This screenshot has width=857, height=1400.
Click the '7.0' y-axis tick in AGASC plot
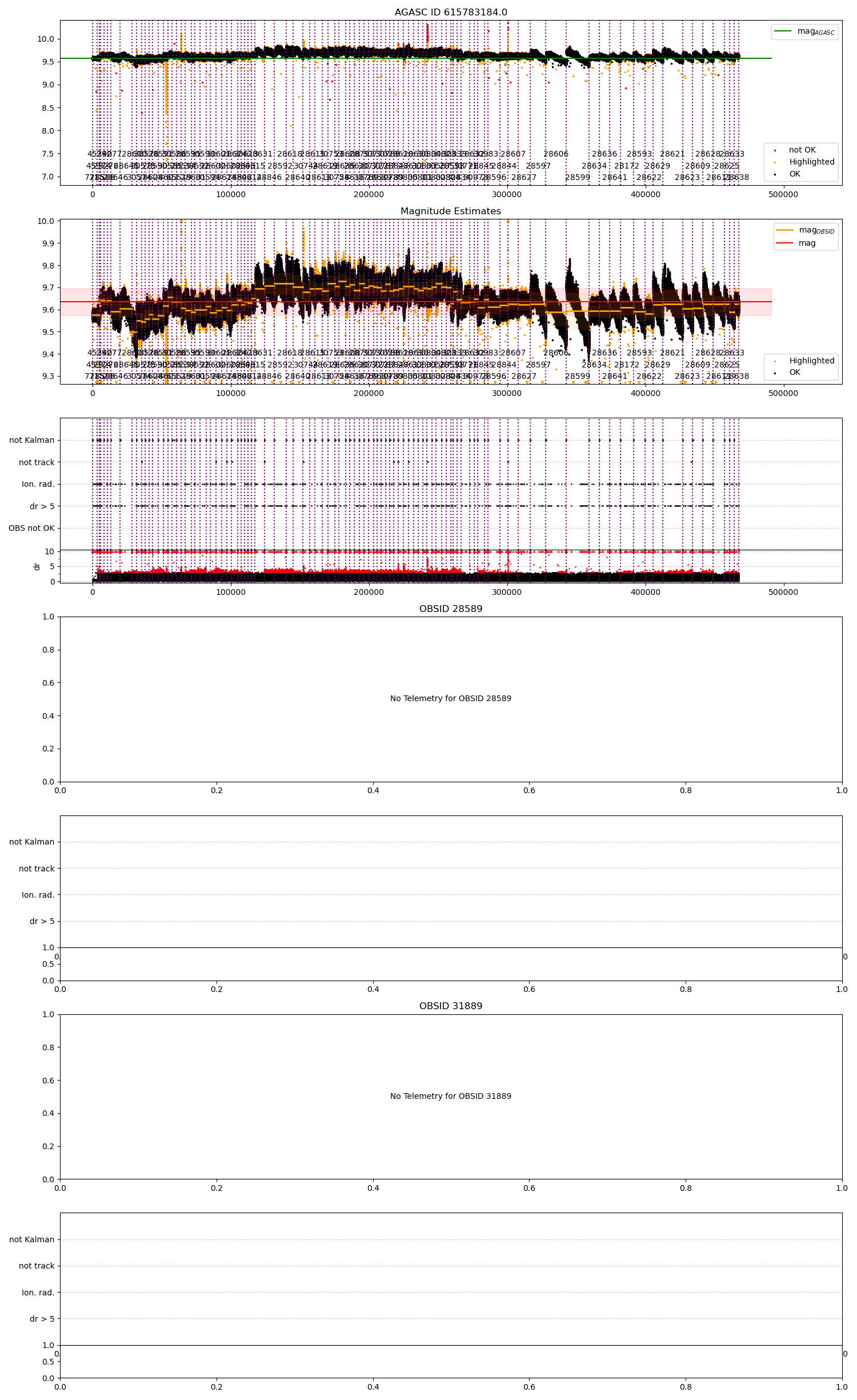(x=47, y=177)
